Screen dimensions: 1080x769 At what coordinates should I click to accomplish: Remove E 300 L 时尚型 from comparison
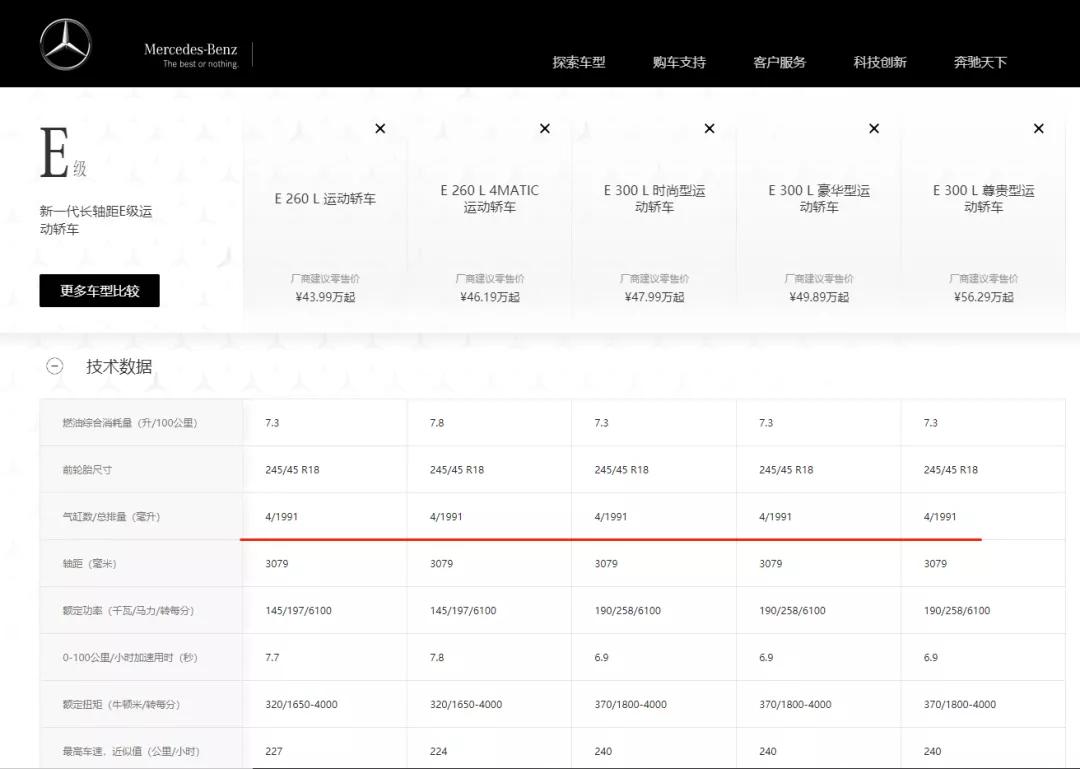point(709,129)
